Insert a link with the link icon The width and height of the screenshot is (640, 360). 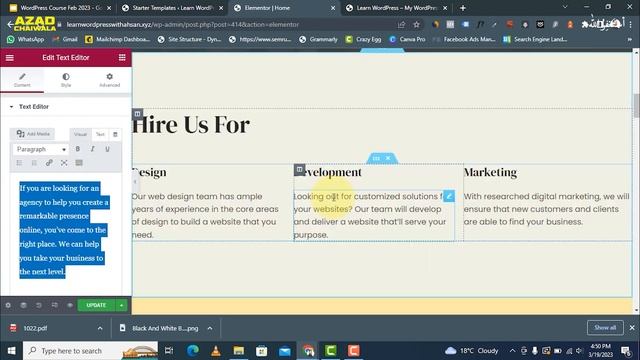[x=49, y=163]
